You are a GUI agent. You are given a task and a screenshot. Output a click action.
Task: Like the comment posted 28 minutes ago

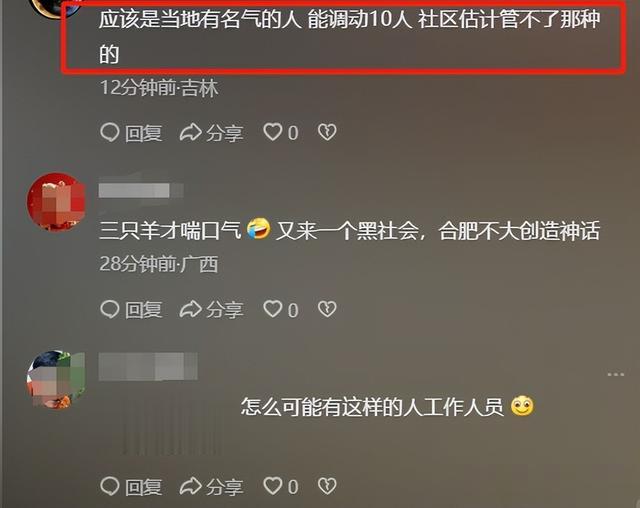pyautogui.click(x=281, y=310)
